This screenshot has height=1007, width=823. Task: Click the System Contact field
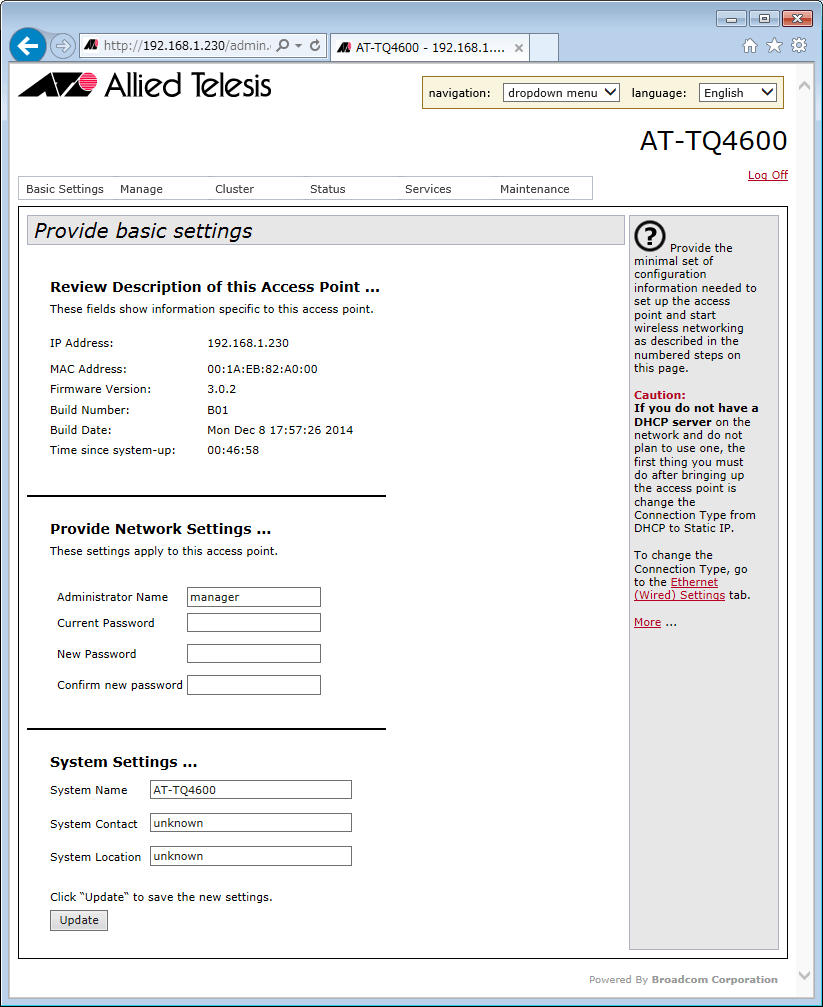tap(251, 823)
